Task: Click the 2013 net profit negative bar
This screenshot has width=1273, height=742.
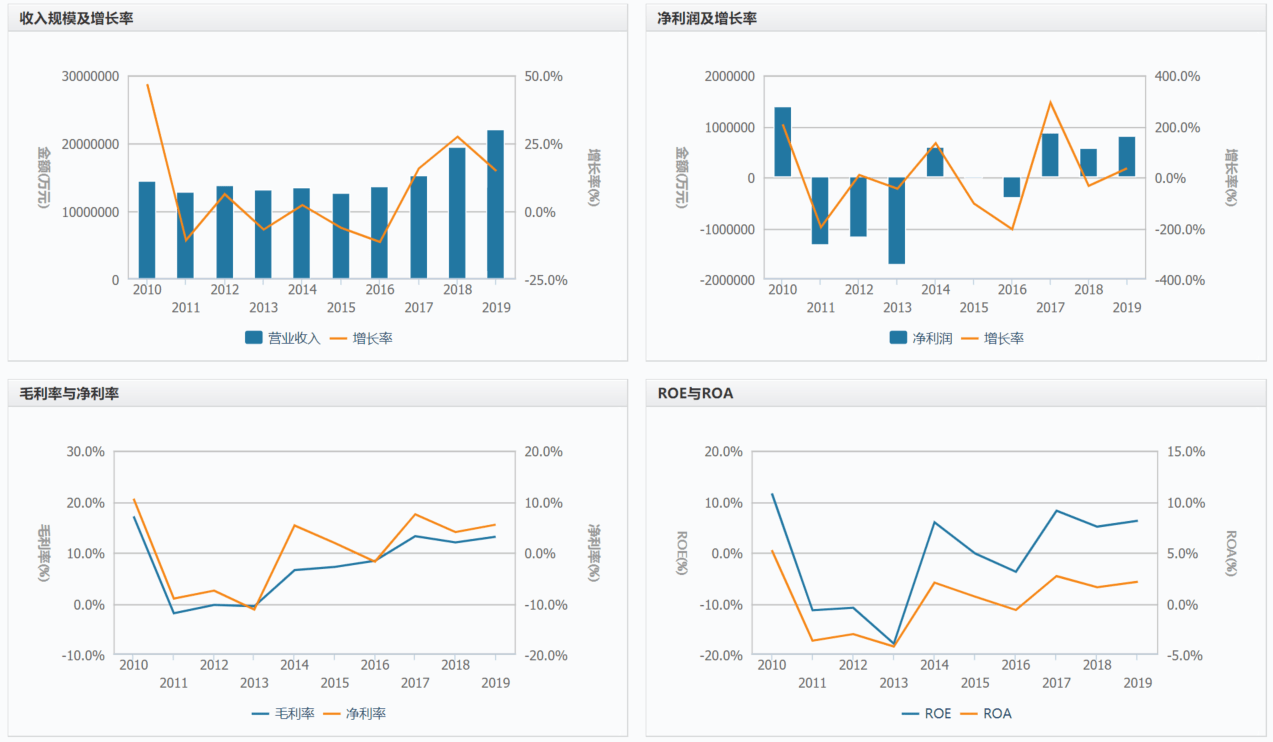Action: (x=897, y=221)
